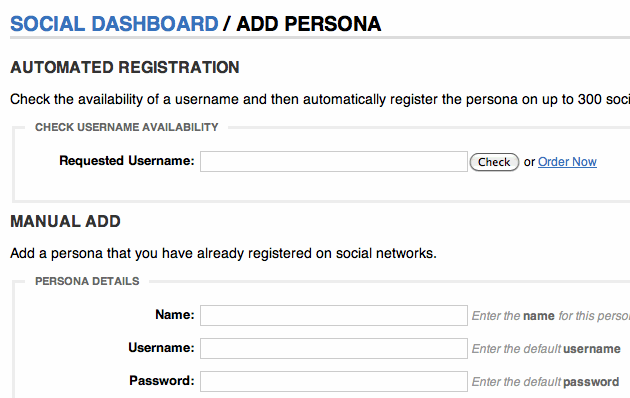
Task: Click the Persona Details legend
Action: click(87, 281)
